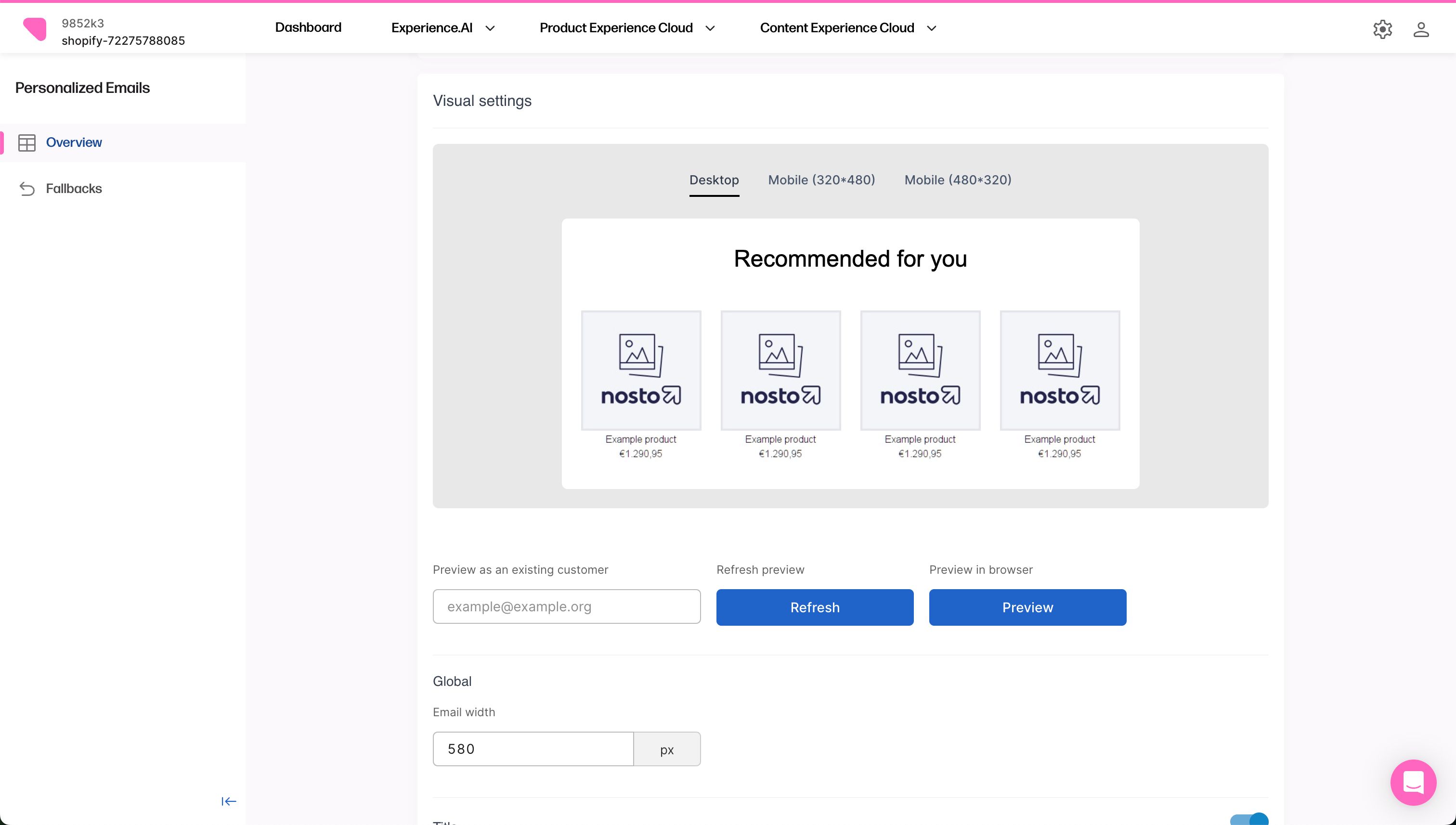Image resolution: width=1456 pixels, height=825 pixels.
Task: Click the Fallbacks undo arrow icon
Action: [26, 189]
